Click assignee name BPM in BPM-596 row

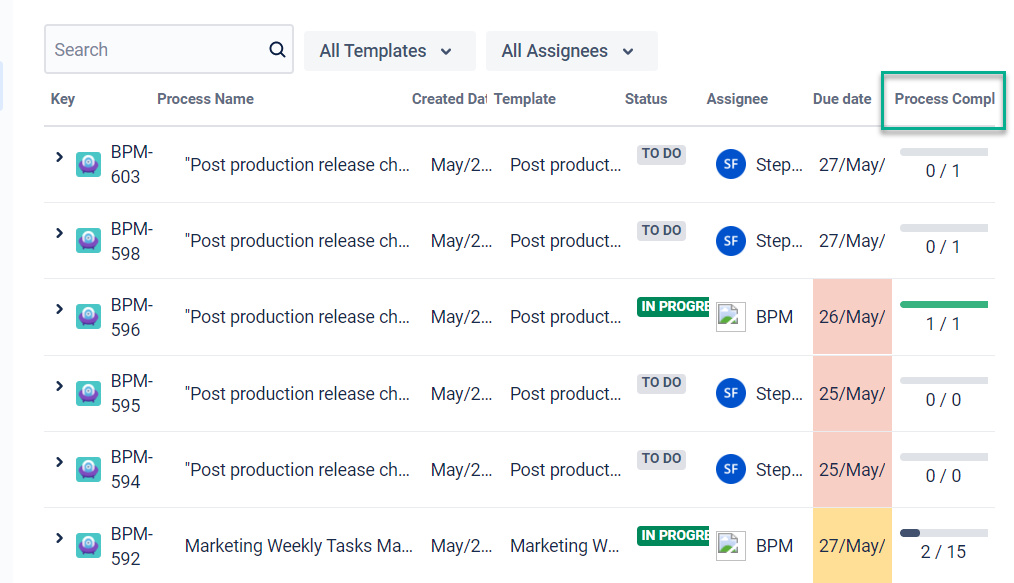(x=774, y=317)
